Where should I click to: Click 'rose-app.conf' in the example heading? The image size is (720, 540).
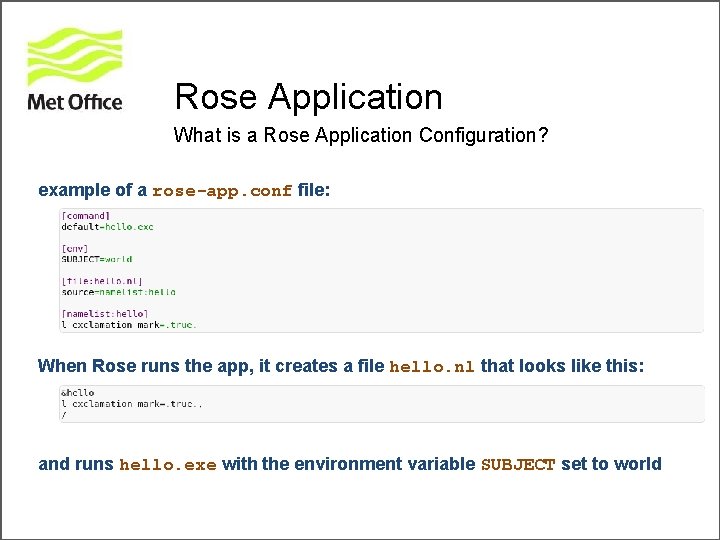coord(222,191)
